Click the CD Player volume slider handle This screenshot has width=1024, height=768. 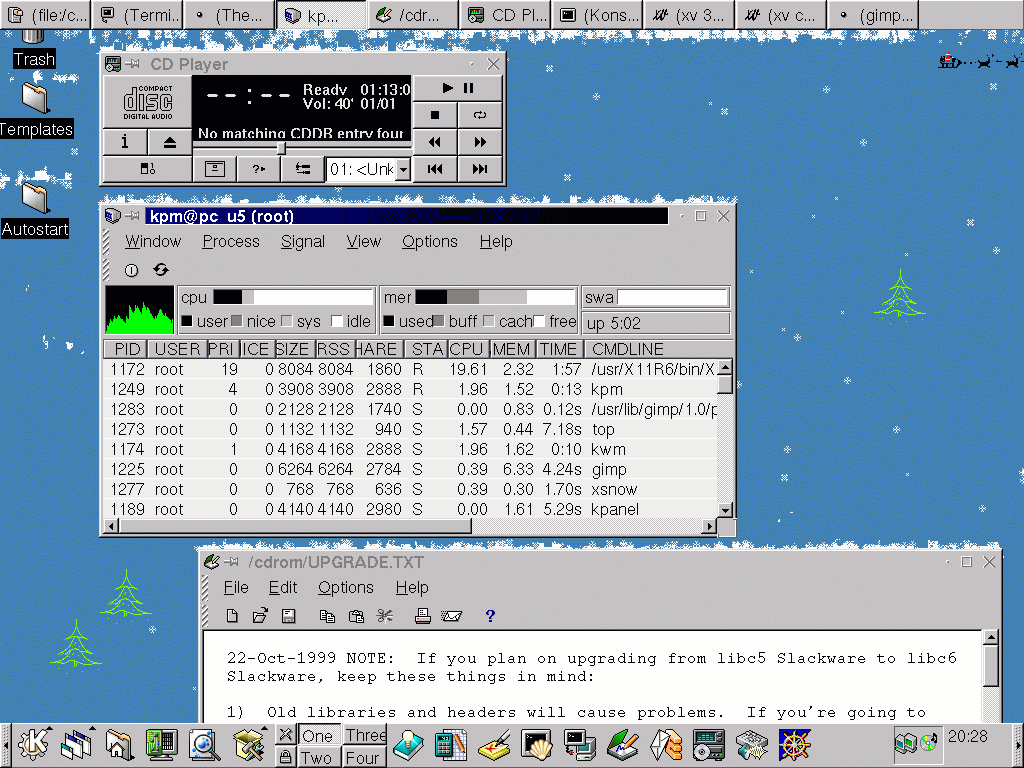281,149
